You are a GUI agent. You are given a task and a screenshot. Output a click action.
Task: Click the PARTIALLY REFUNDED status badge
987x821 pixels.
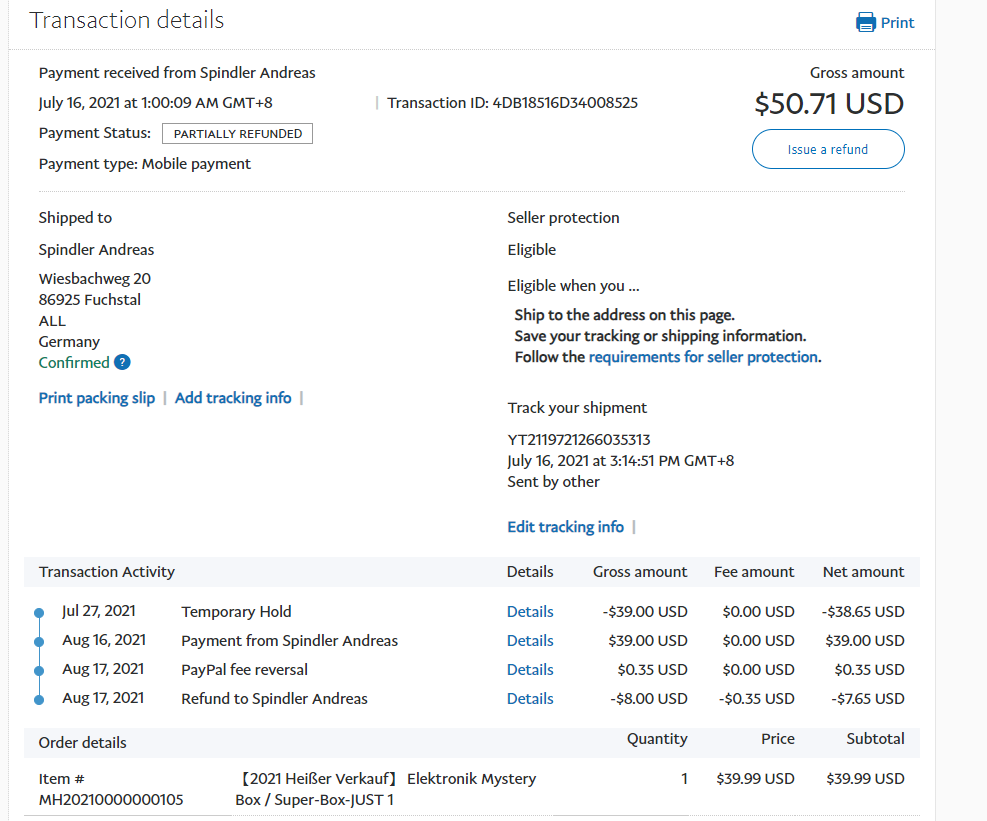(237, 134)
